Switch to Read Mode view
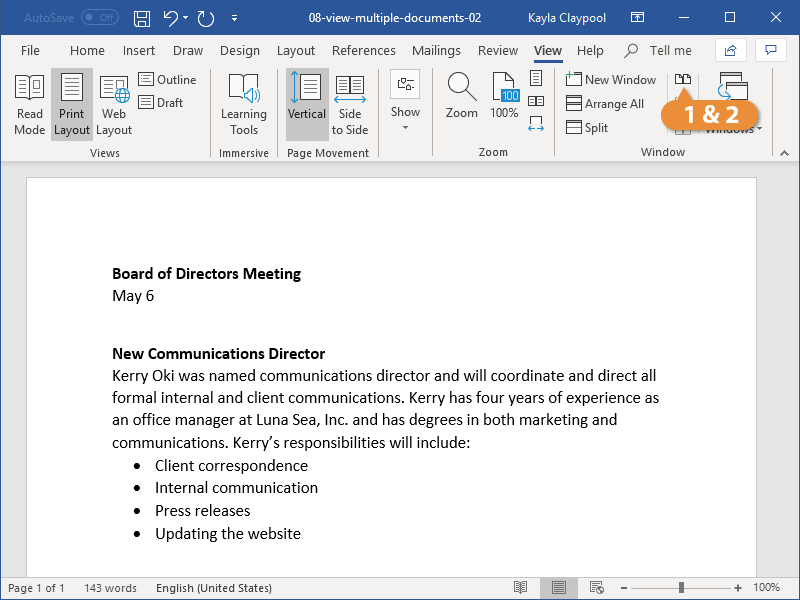 tap(29, 105)
